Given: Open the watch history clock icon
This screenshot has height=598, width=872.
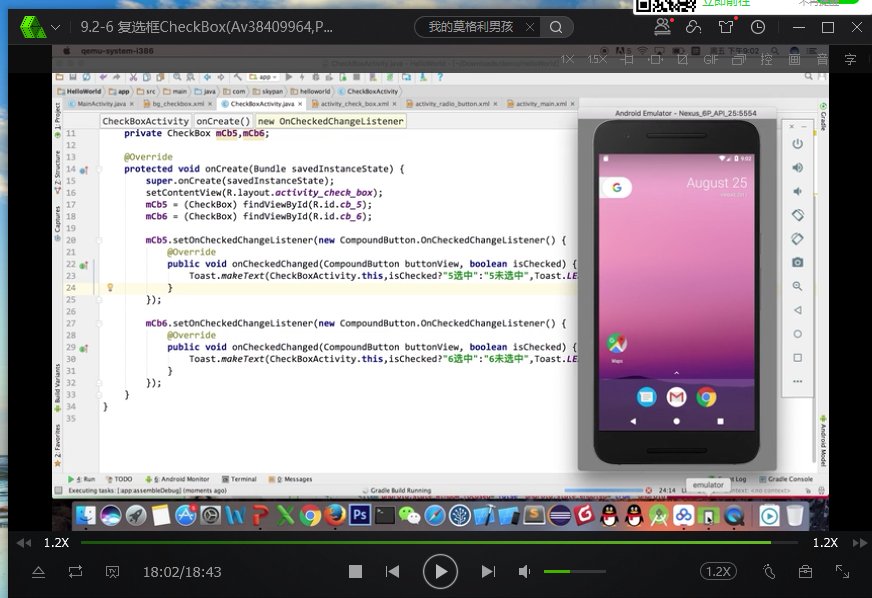Looking at the screenshot, I should click(x=758, y=27).
